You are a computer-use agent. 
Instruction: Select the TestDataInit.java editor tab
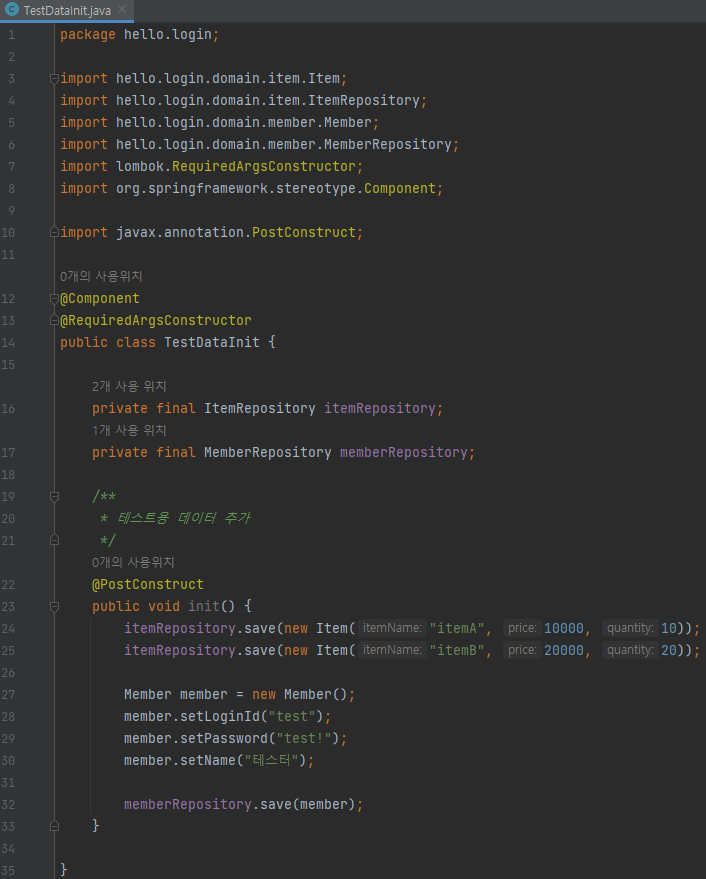click(67, 11)
